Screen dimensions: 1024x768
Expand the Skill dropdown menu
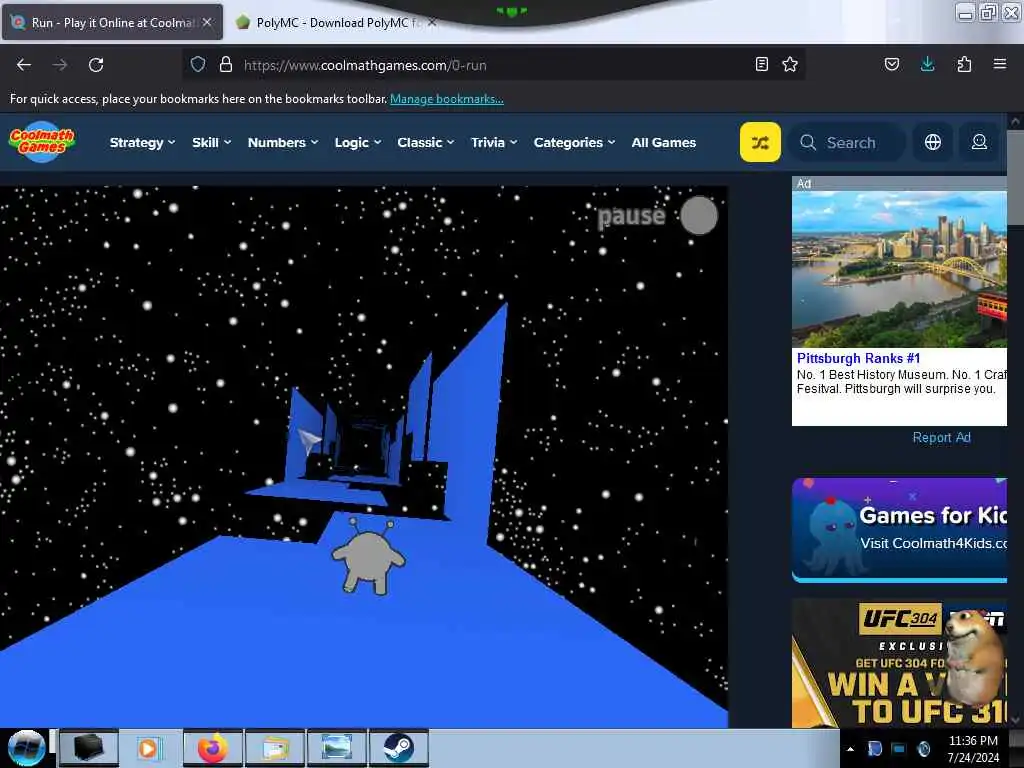click(x=212, y=142)
